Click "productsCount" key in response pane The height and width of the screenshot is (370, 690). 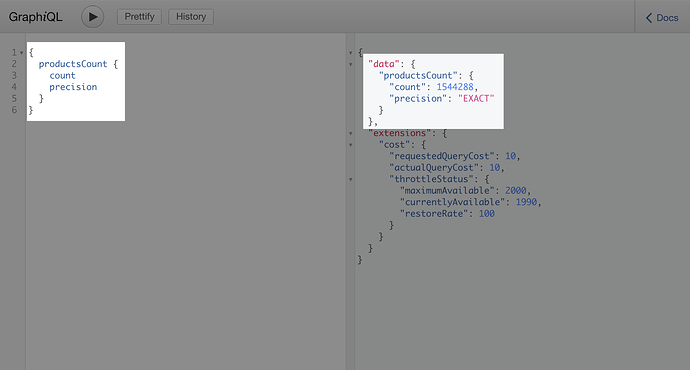pos(418,75)
